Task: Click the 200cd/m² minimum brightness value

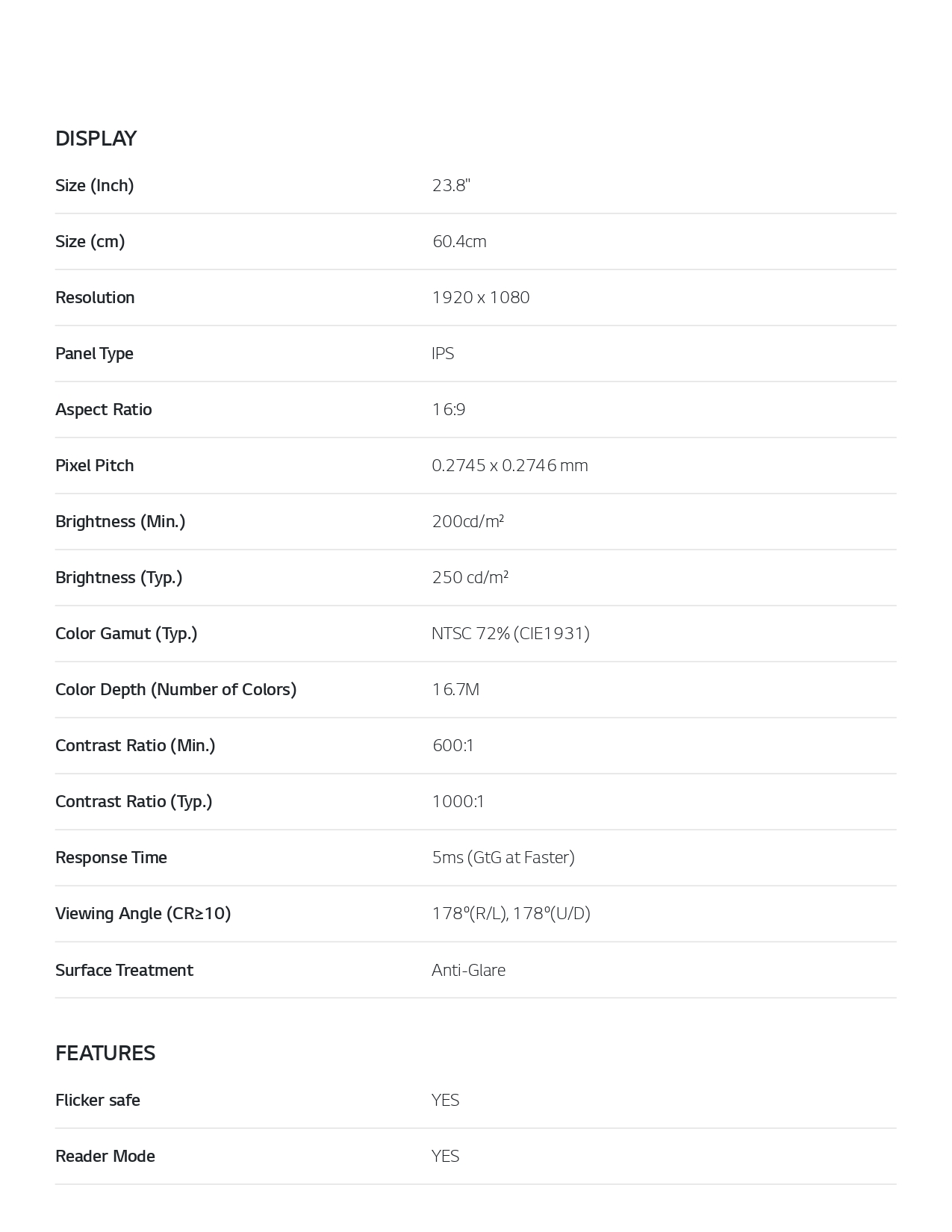Action: click(468, 521)
